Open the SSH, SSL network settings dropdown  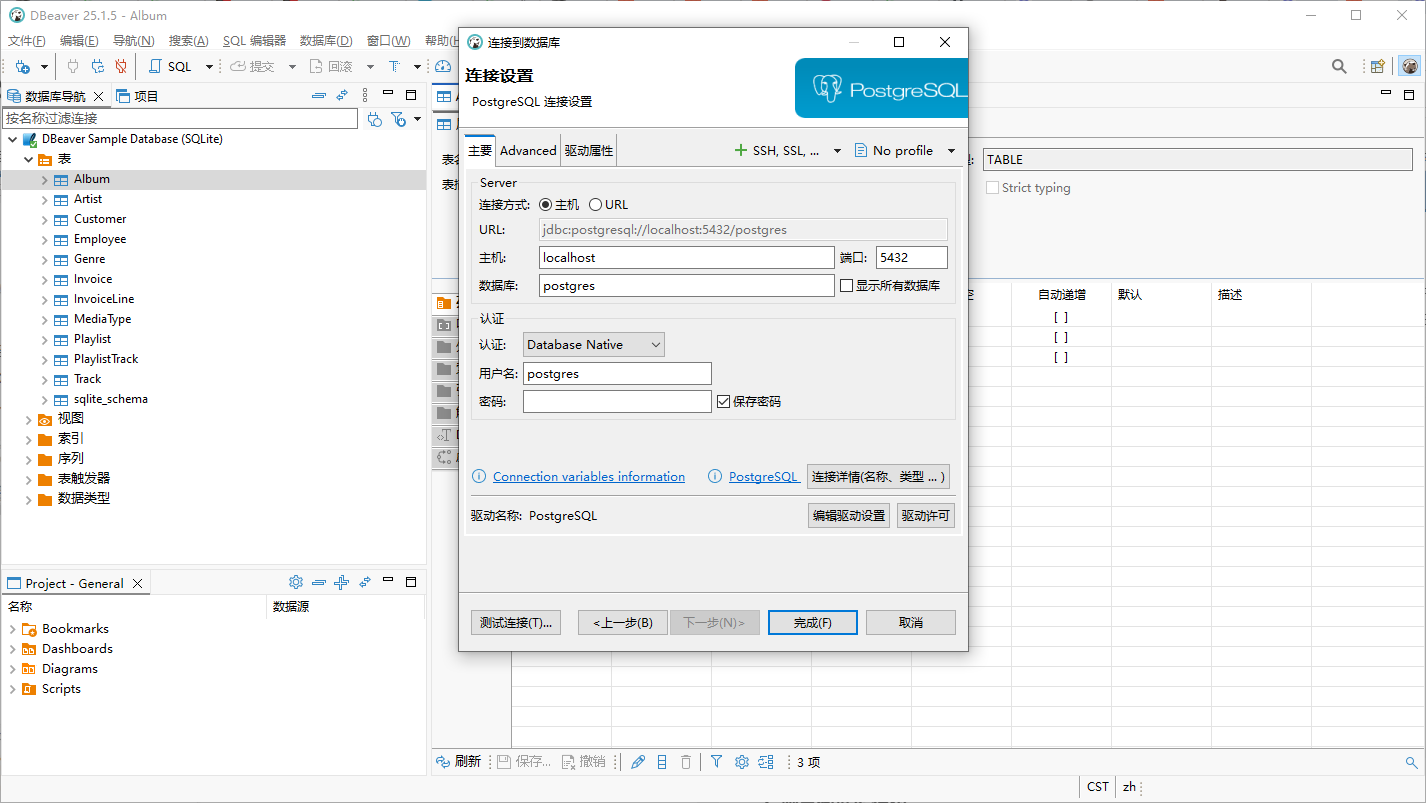tap(836, 150)
